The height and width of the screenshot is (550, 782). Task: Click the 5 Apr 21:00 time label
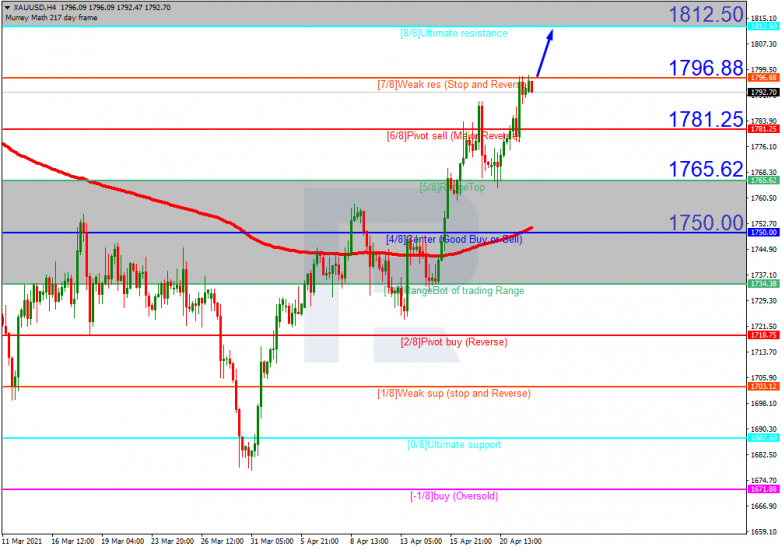(319, 542)
